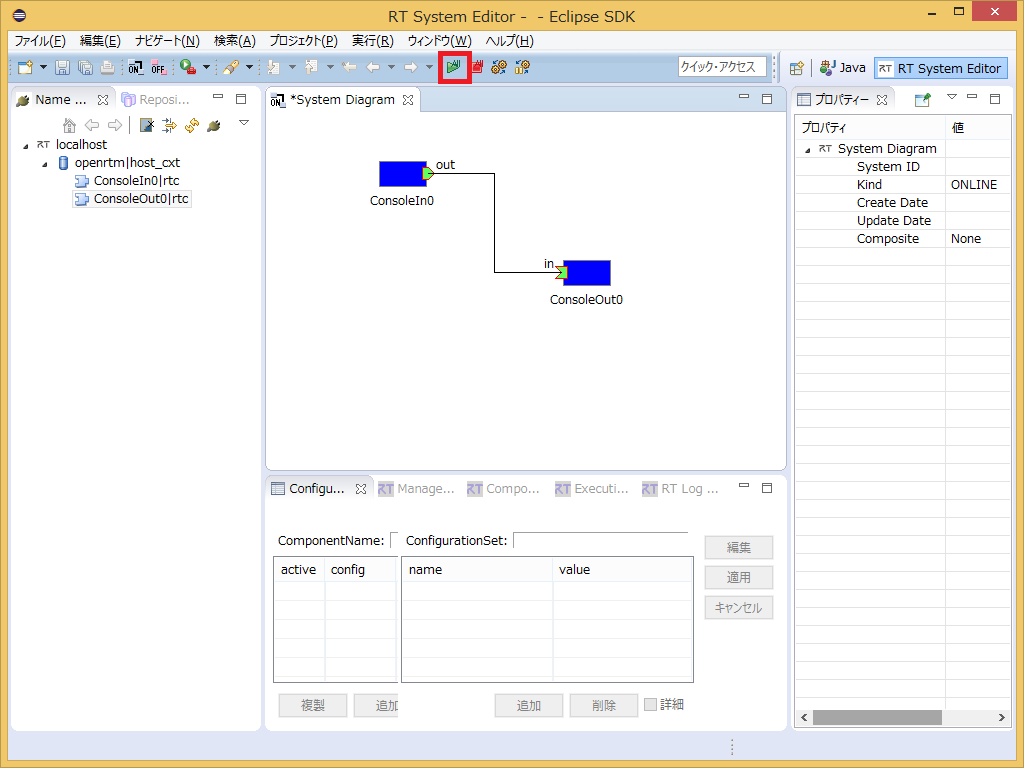
Task: Open a new online System Editor (ON icon)
Action: tap(135, 67)
